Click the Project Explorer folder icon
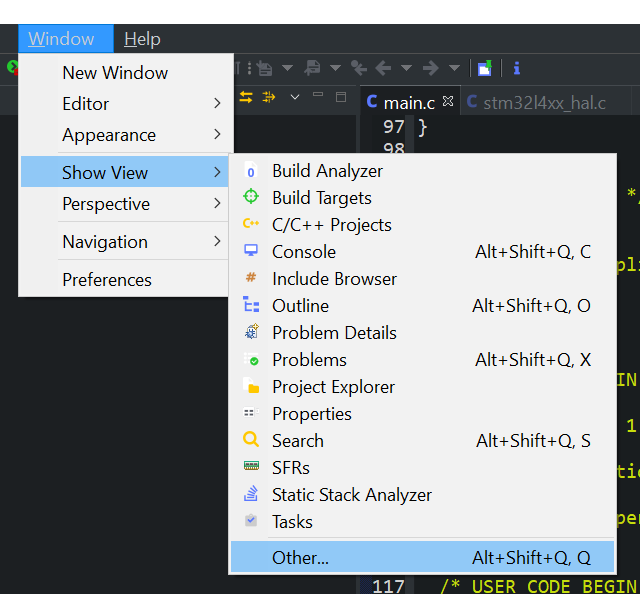The image size is (640, 594). pos(251,385)
